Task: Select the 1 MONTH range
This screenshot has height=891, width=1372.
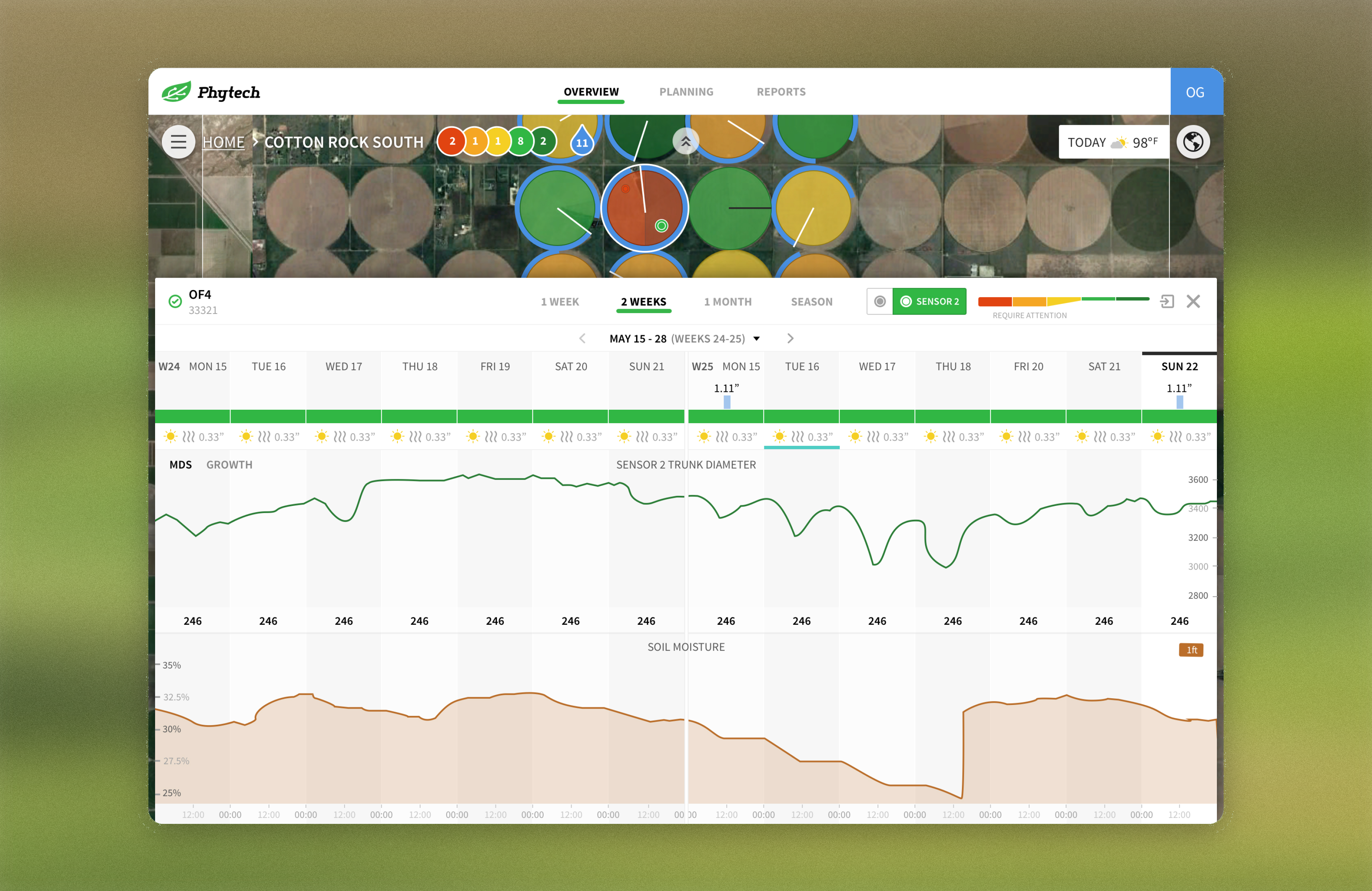Action: 727,302
